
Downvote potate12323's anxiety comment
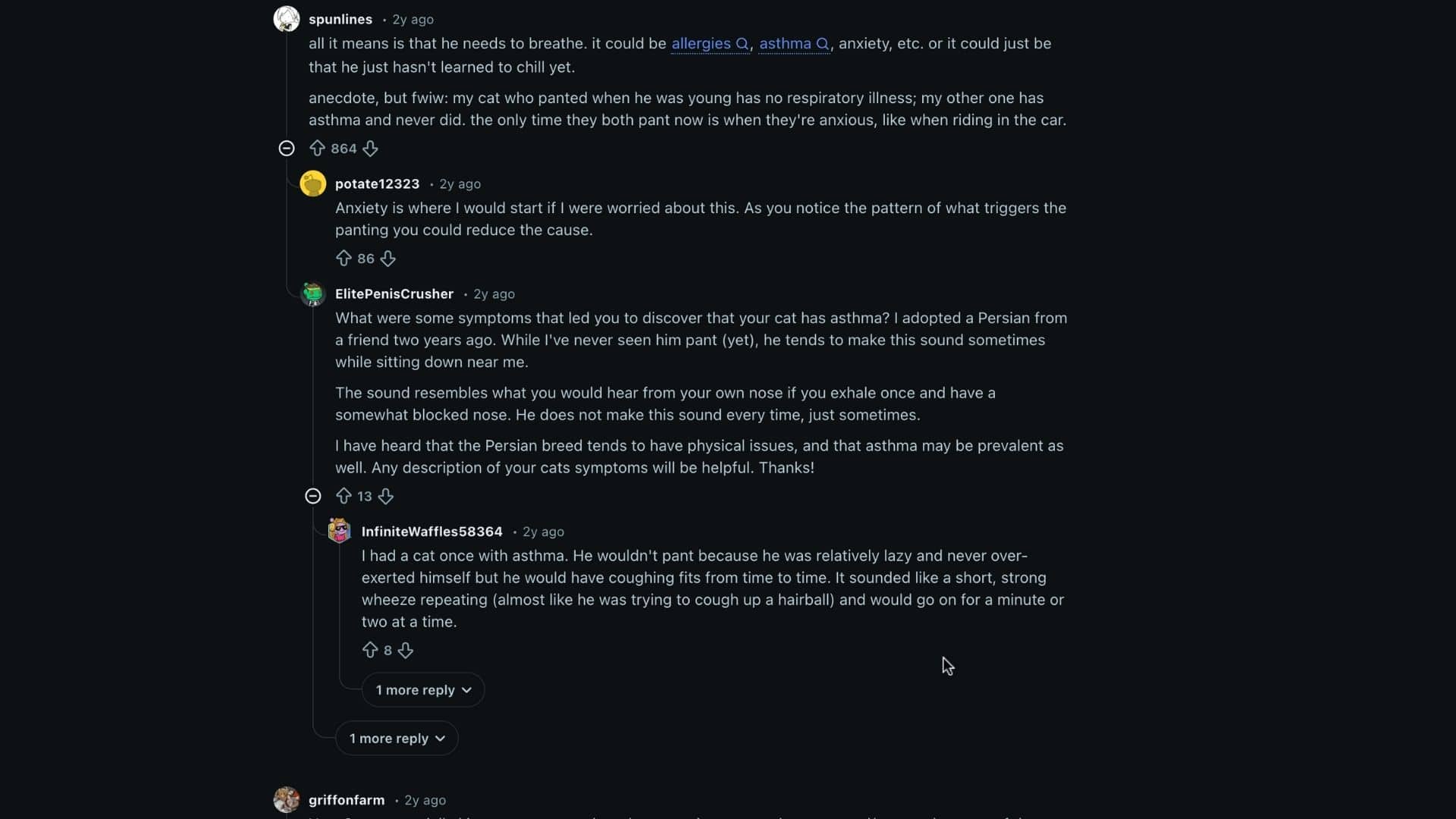coord(388,259)
